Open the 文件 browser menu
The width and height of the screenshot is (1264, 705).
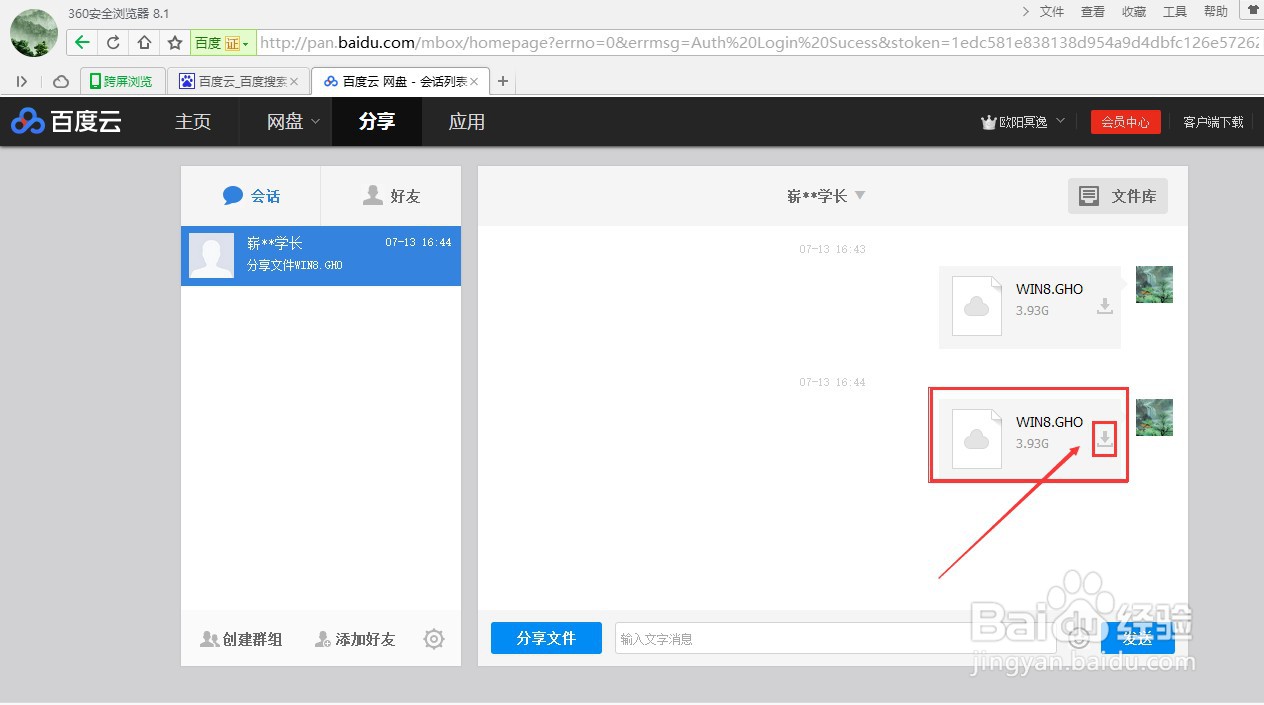pyautogui.click(x=1052, y=11)
